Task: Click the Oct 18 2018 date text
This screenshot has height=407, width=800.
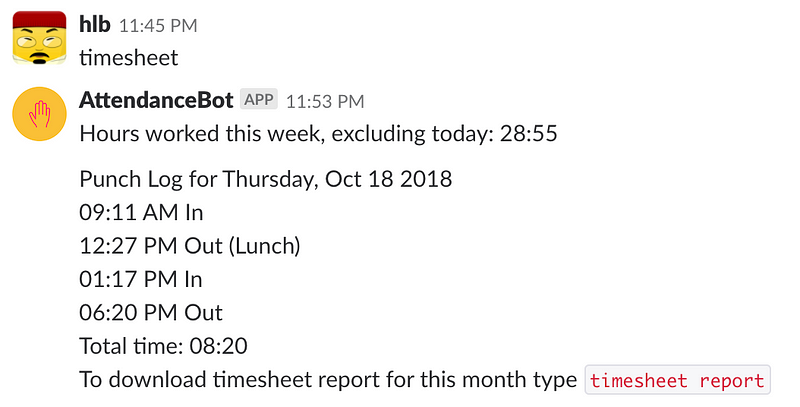Action: click(x=388, y=180)
